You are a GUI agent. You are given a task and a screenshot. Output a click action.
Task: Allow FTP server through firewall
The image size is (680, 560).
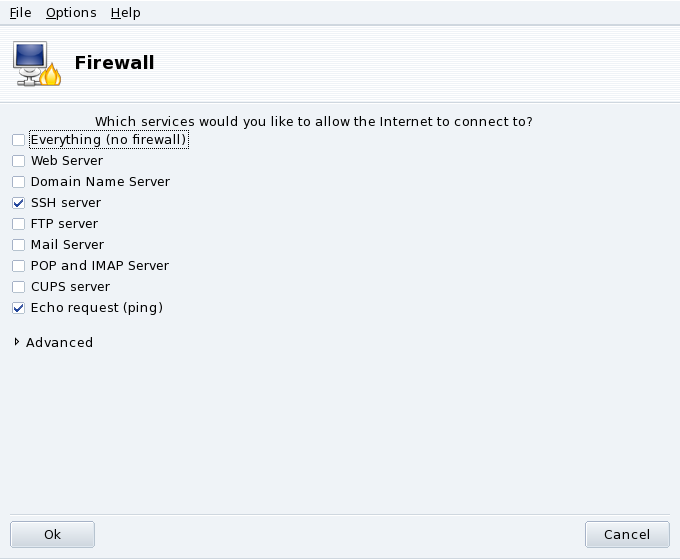[18, 224]
